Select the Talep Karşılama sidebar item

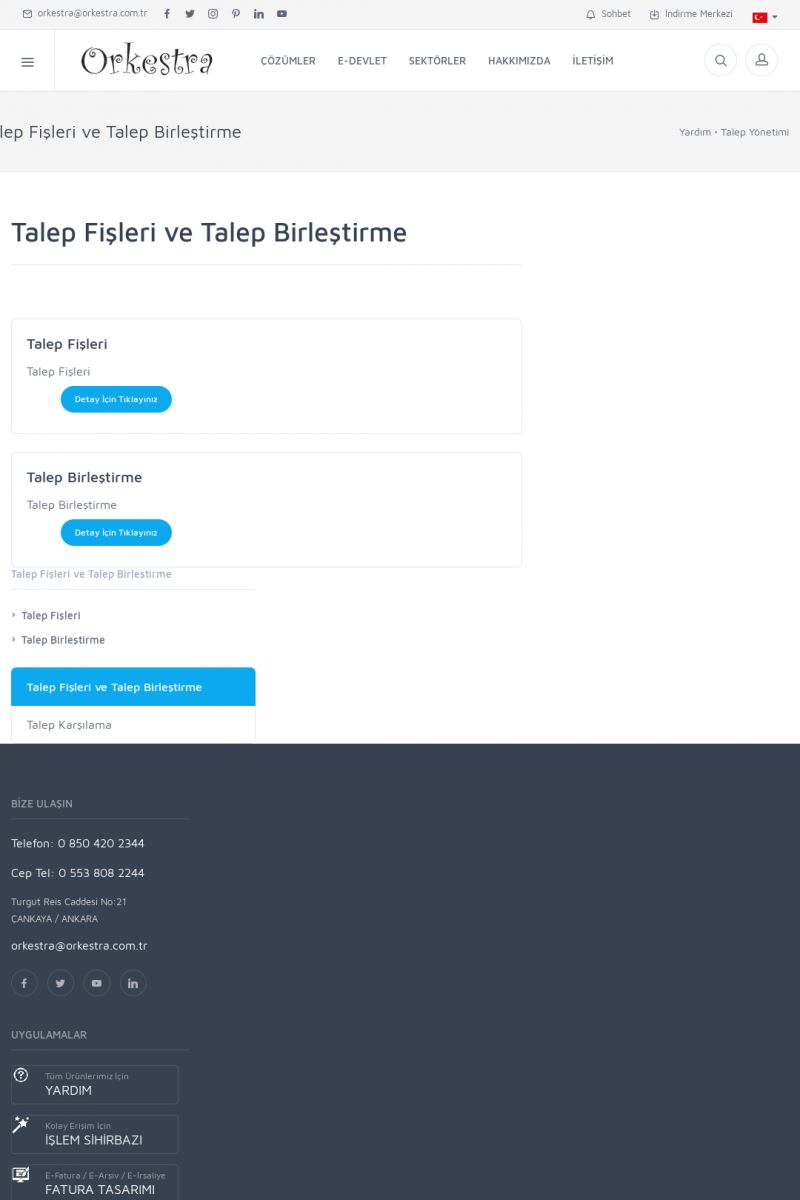pyautogui.click(x=69, y=725)
